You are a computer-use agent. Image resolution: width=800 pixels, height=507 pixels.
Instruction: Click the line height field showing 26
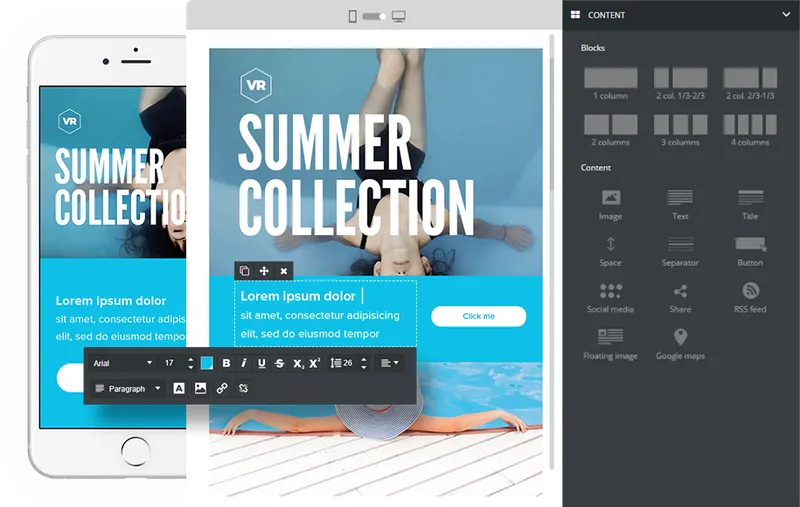348,363
